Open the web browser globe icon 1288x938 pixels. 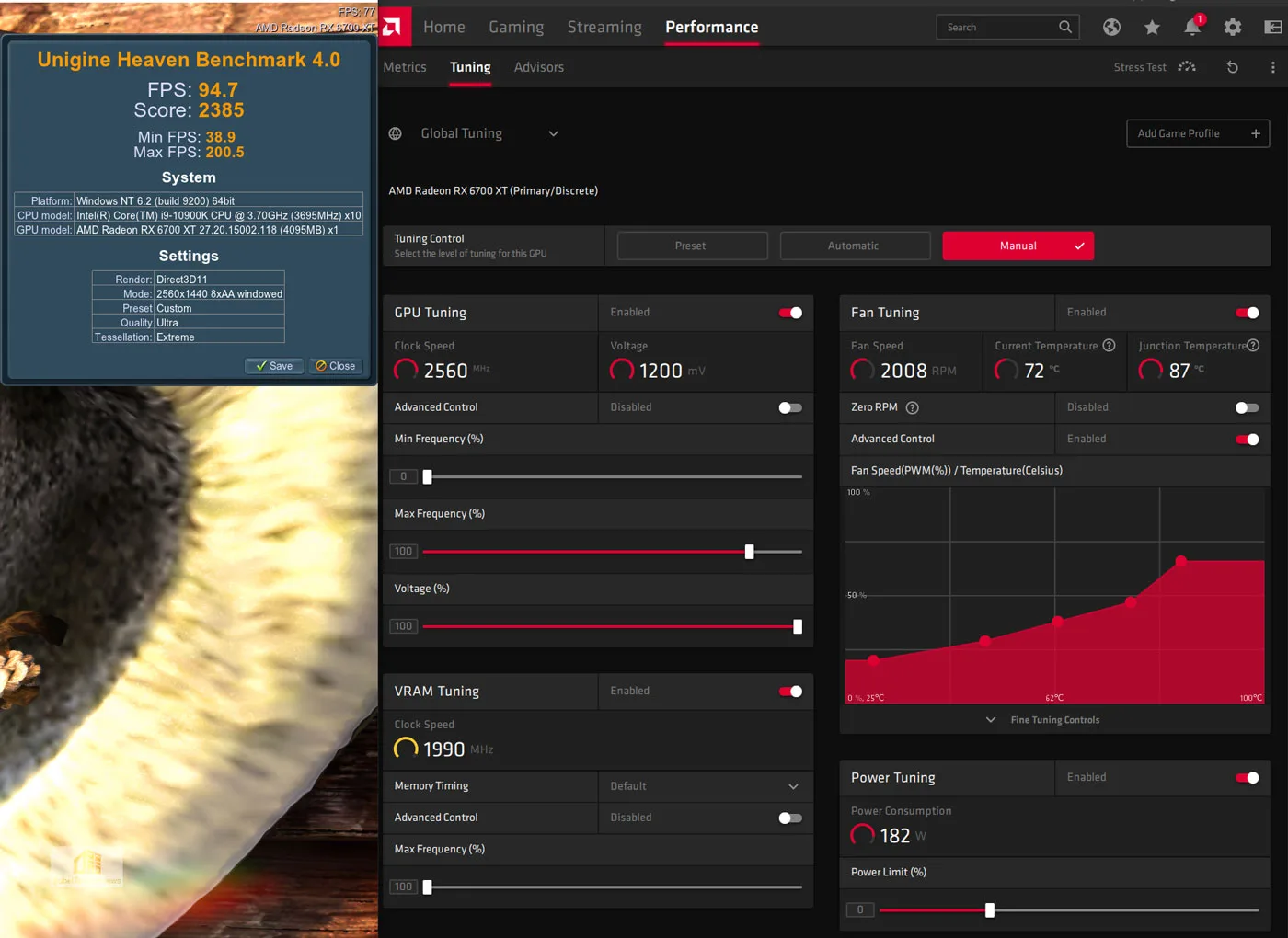pyautogui.click(x=1111, y=28)
